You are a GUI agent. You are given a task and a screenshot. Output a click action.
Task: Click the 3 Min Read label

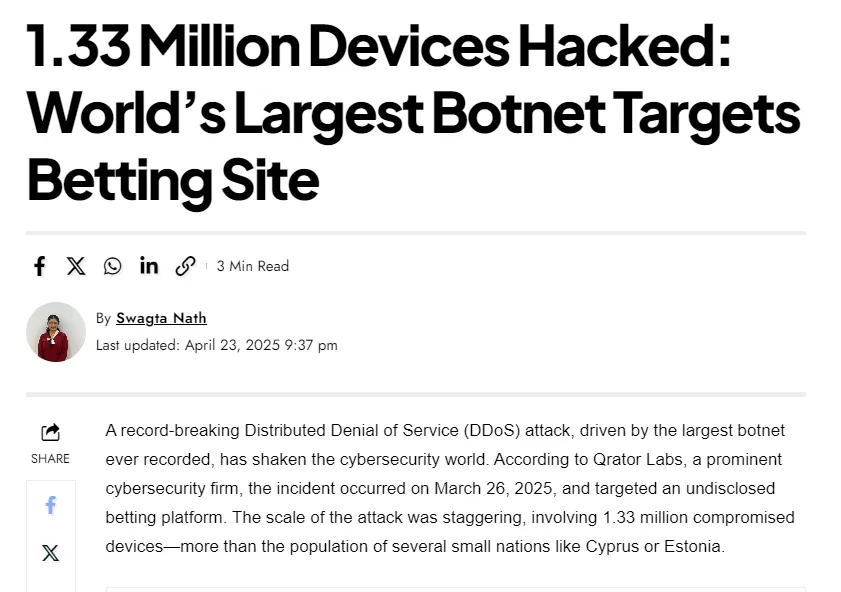(253, 266)
